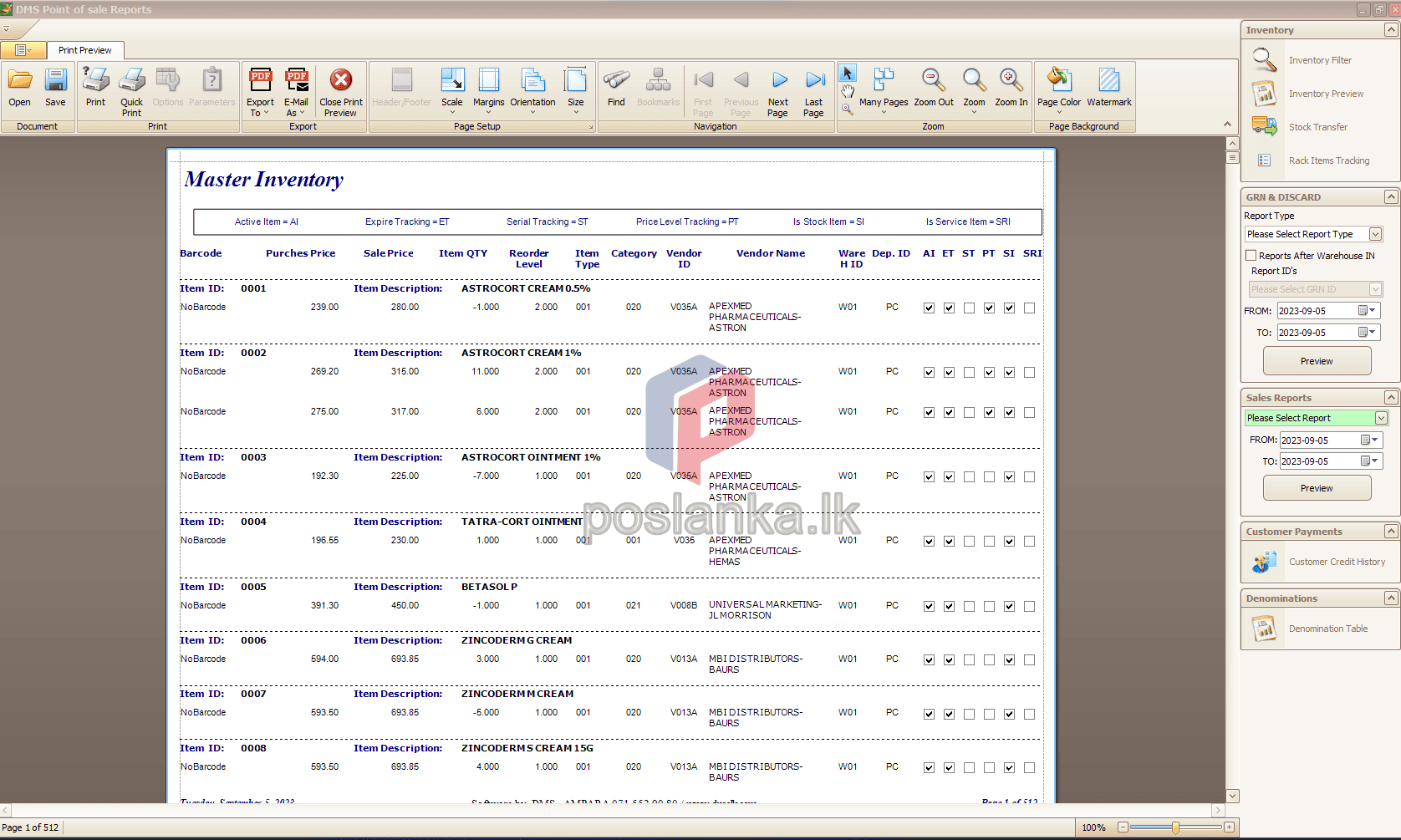Viewport: 1401px width, 840px height.
Task: Select the pointer tool
Action: coord(848,74)
